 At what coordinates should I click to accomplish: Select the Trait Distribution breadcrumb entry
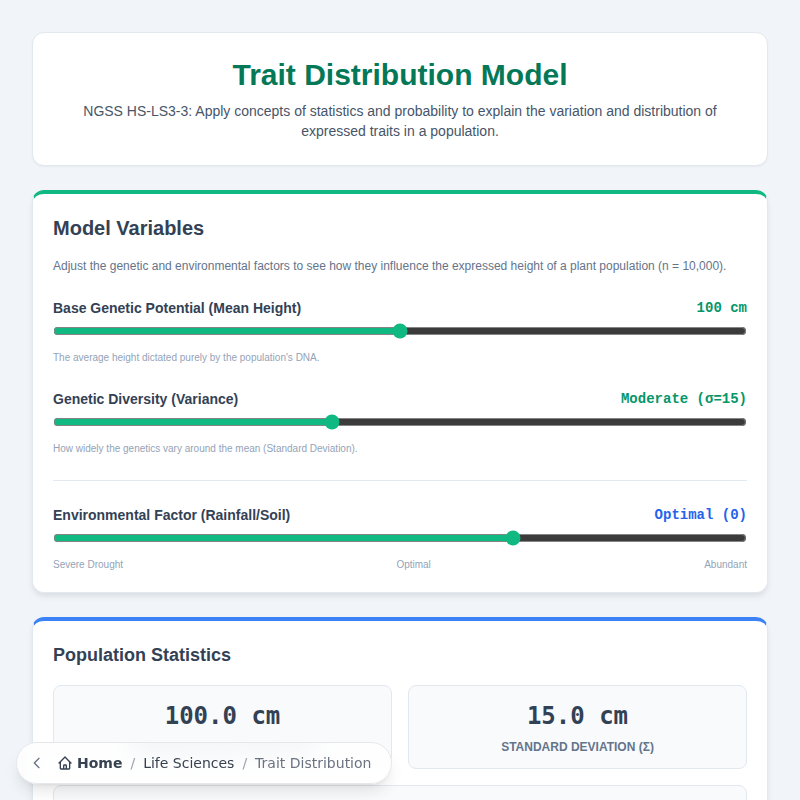click(x=313, y=763)
